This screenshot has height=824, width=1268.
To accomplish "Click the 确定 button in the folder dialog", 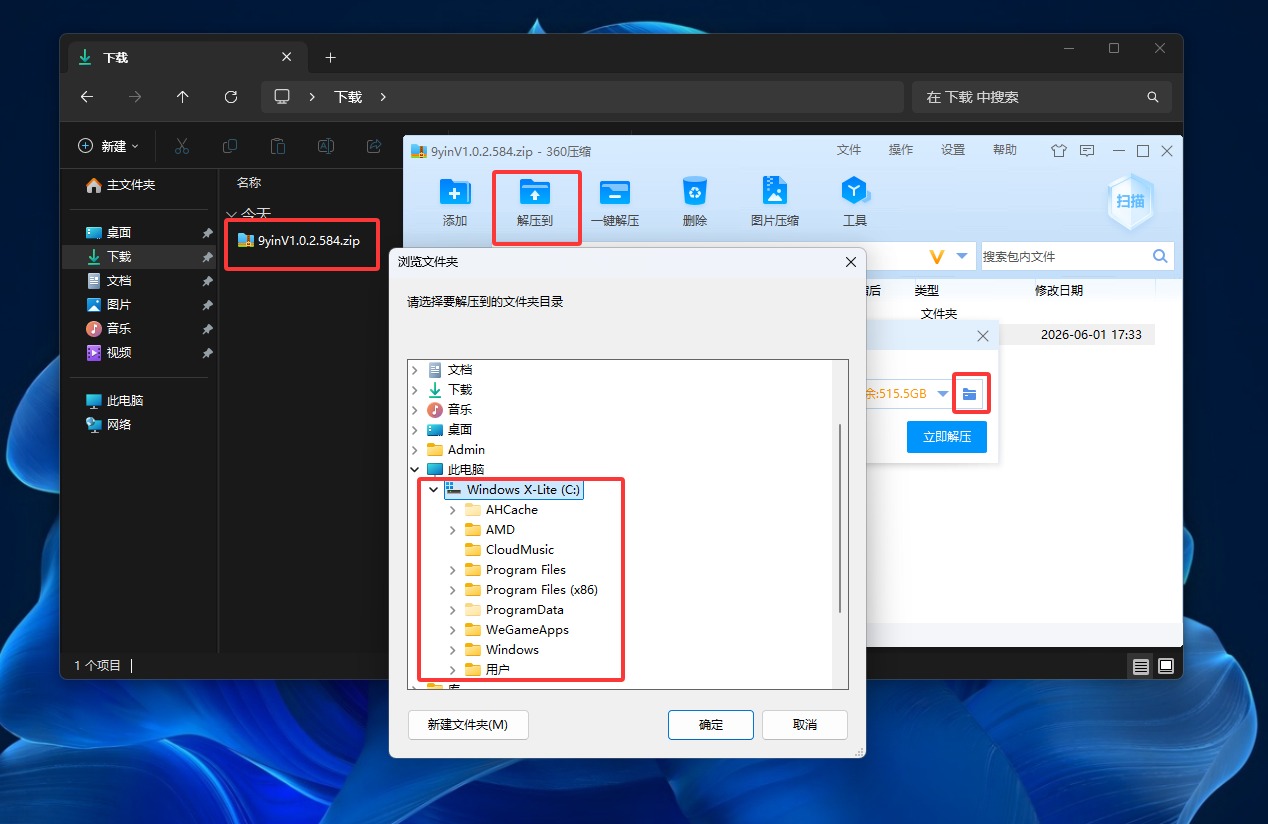I will 711,725.
